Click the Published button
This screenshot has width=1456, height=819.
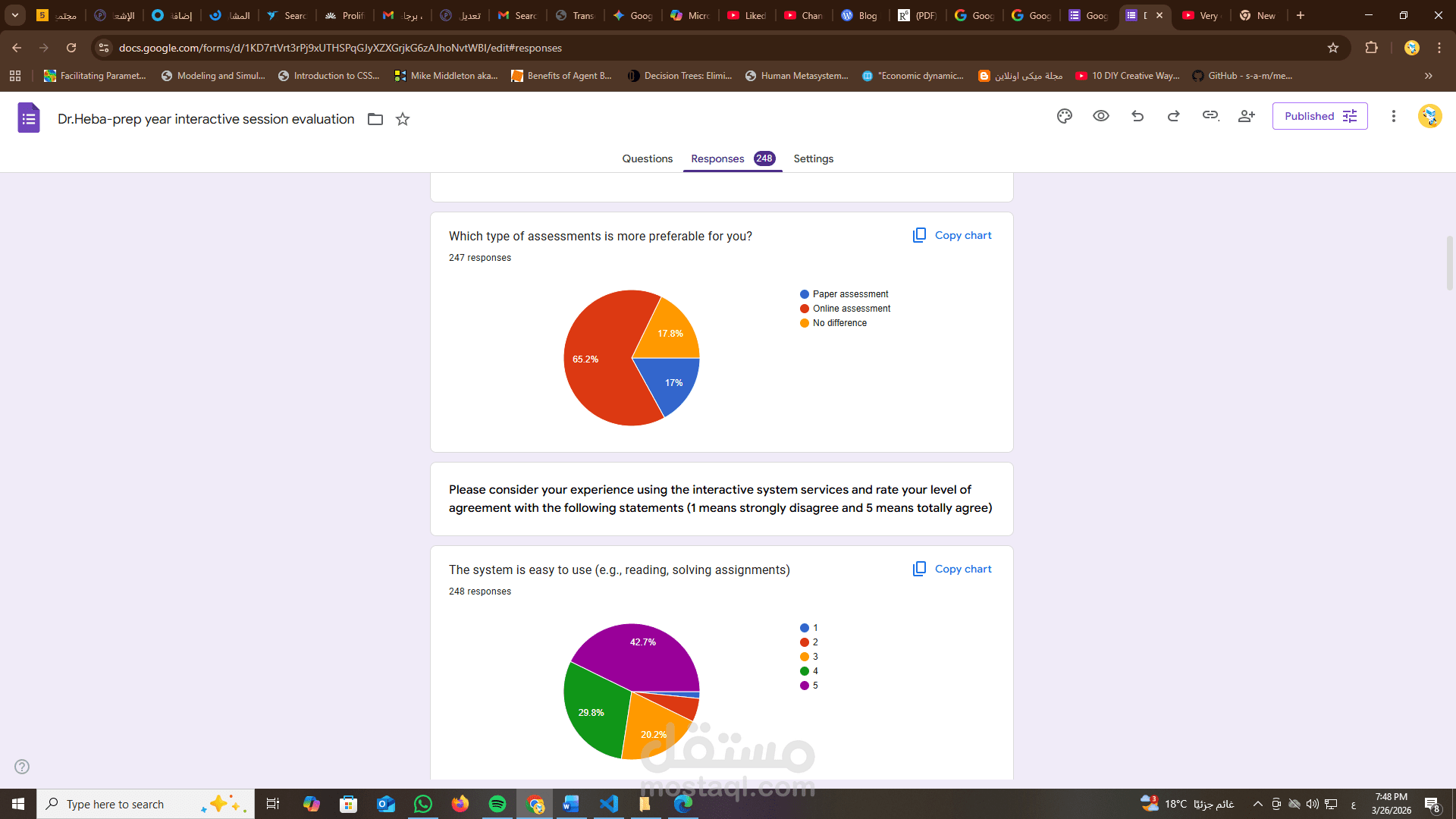click(x=1319, y=116)
